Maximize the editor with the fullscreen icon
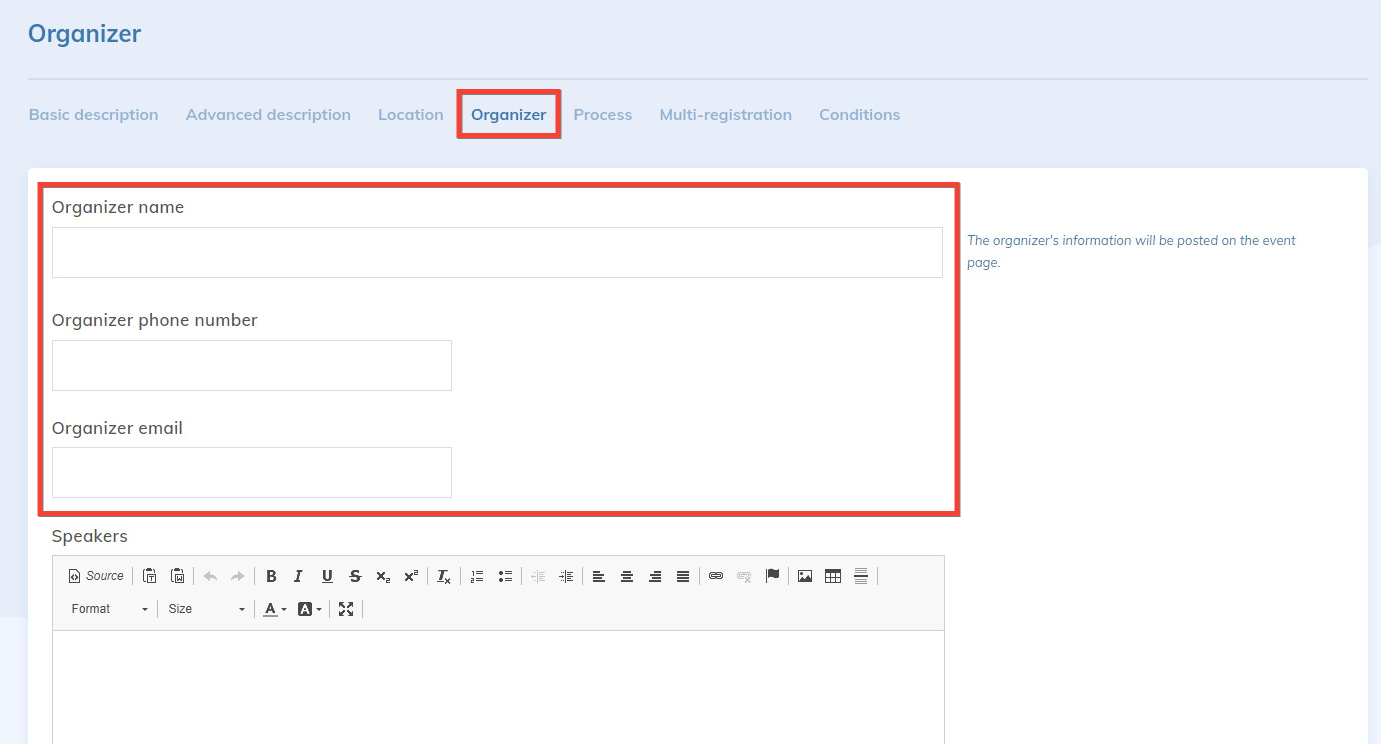Viewport: 1381px width, 744px height. [346, 609]
